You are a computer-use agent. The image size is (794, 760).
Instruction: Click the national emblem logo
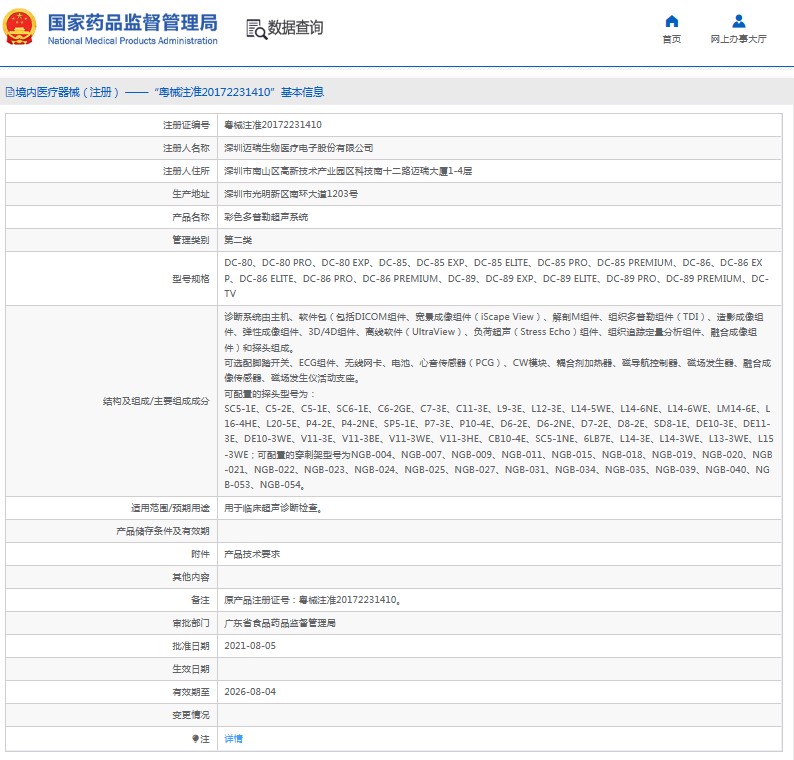pos(20,27)
